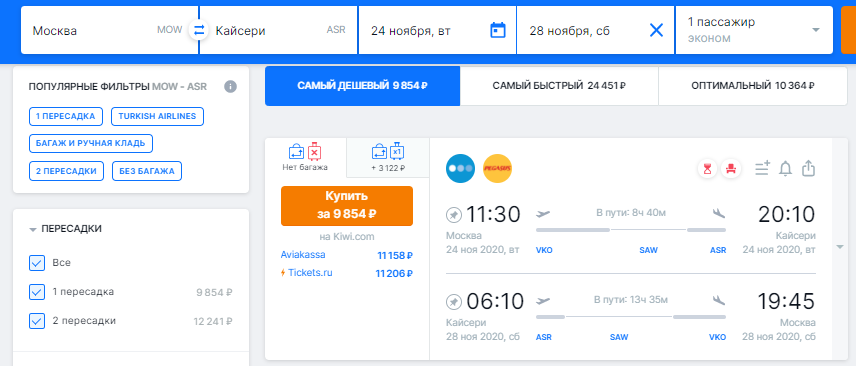Swap origin and destination cities
This screenshot has width=856, height=366.
199,31
